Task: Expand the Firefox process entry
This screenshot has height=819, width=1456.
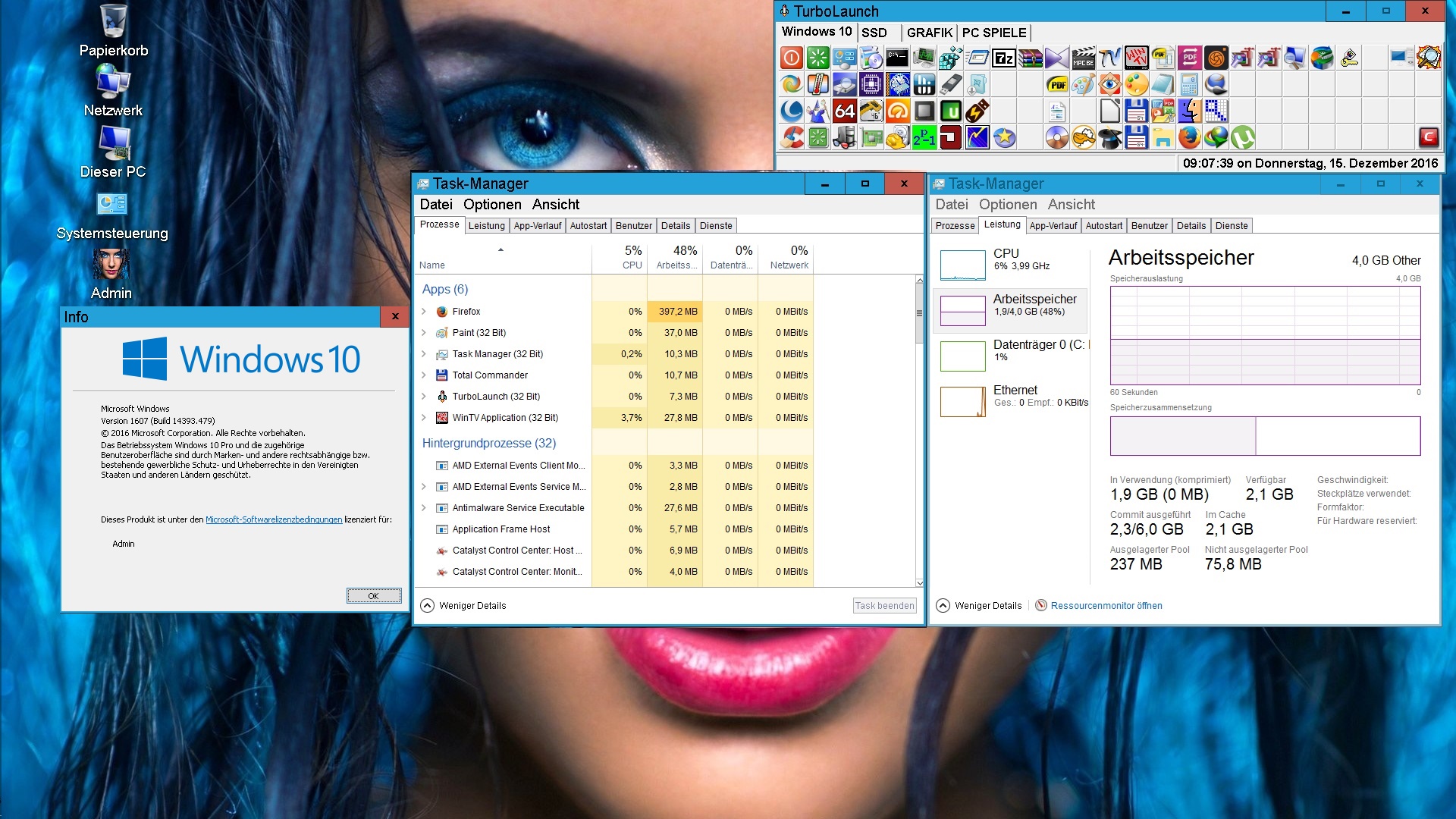Action: click(x=424, y=312)
